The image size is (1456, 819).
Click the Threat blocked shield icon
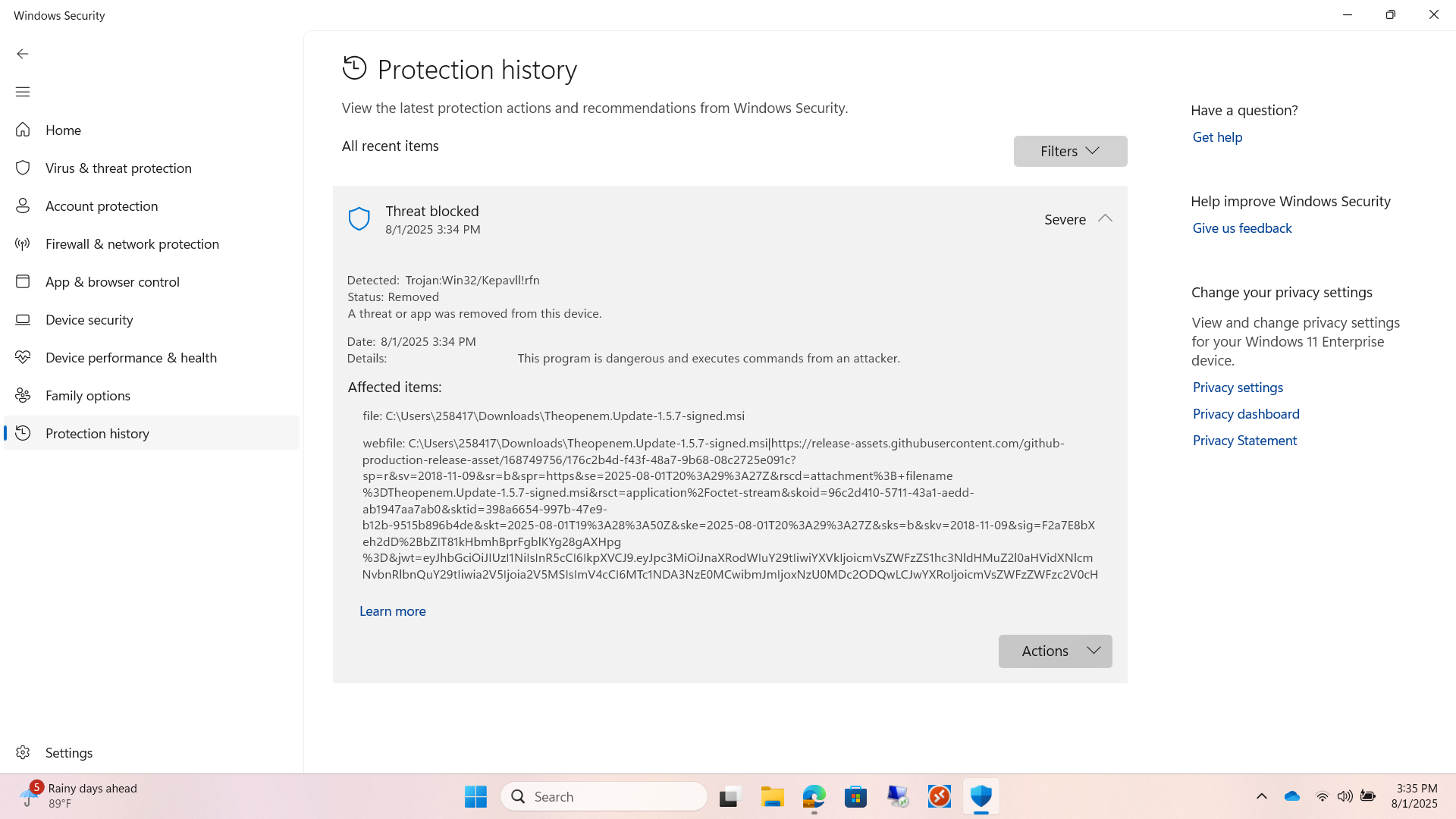coord(359,219)
